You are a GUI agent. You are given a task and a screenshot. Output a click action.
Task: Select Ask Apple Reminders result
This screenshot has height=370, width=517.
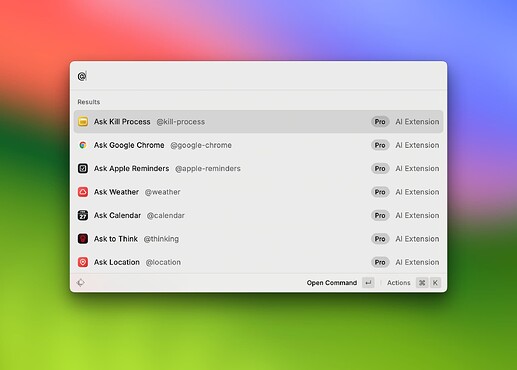(x=258, y=168)
